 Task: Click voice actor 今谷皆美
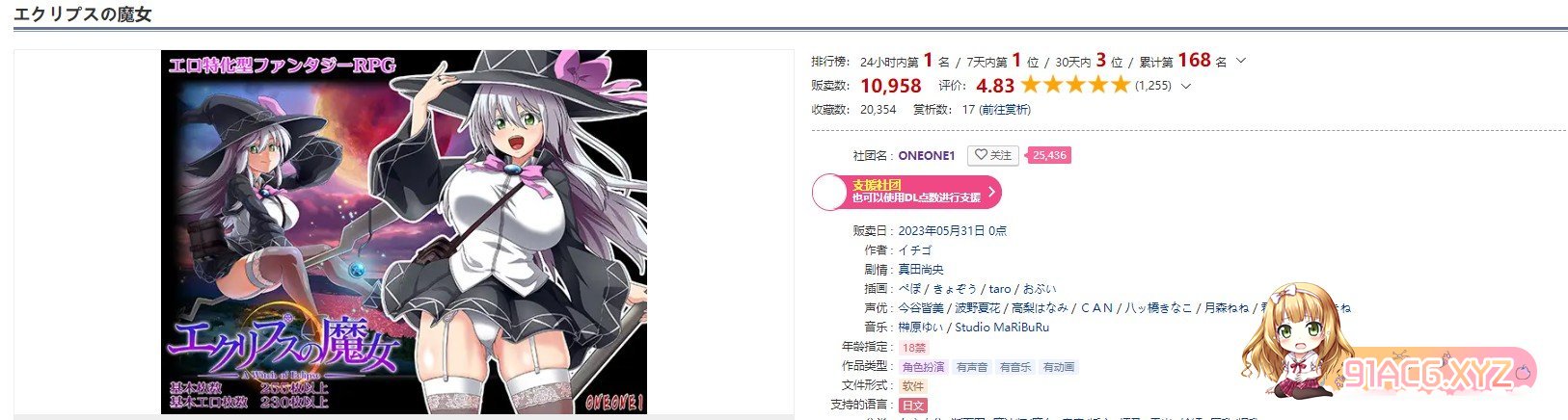coord(921,308)
